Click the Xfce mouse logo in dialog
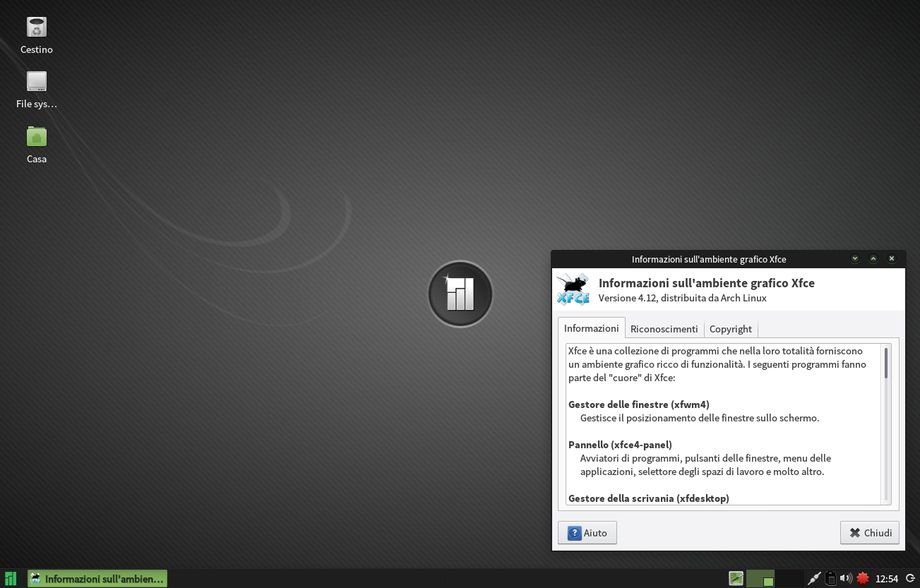This screenshot has width=920, height=588. pyautogui.click(x=573, y=289)
